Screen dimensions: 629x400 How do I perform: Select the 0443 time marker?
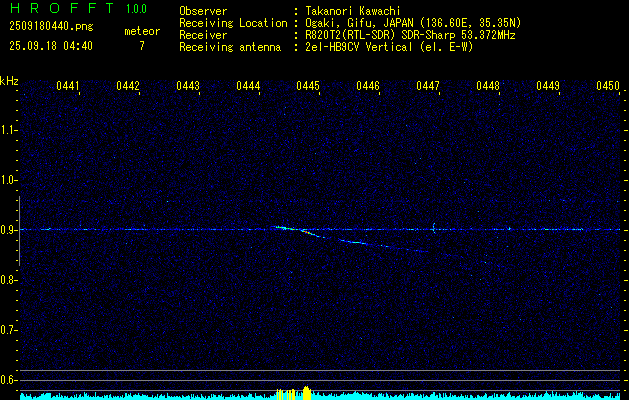tap(187, 87)
